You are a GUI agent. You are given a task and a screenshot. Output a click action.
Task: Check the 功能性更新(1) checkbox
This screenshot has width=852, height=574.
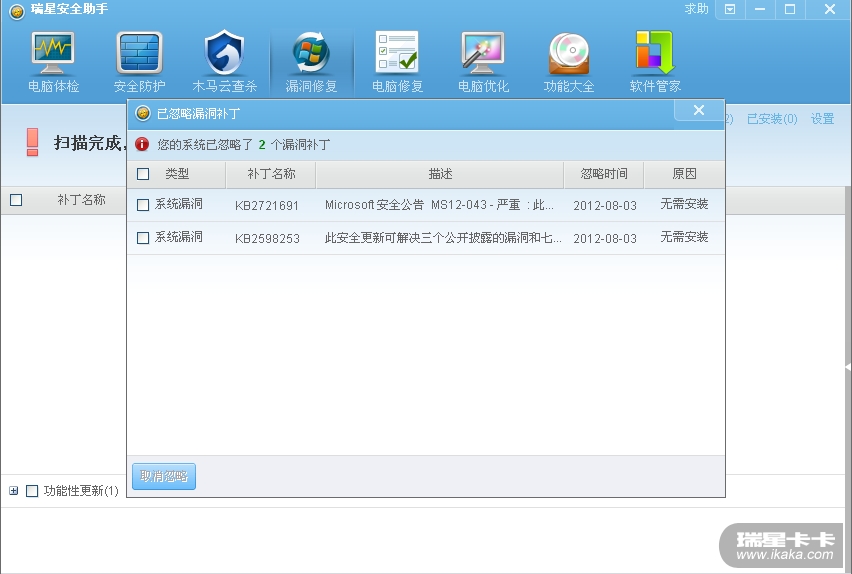pos(32,491)
